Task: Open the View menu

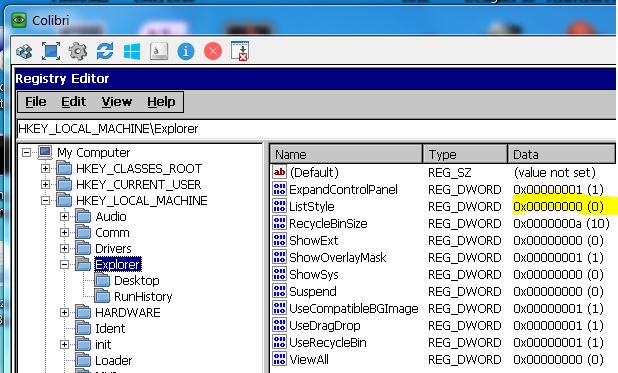Action: pyautogui.click(x=117, y=102)
